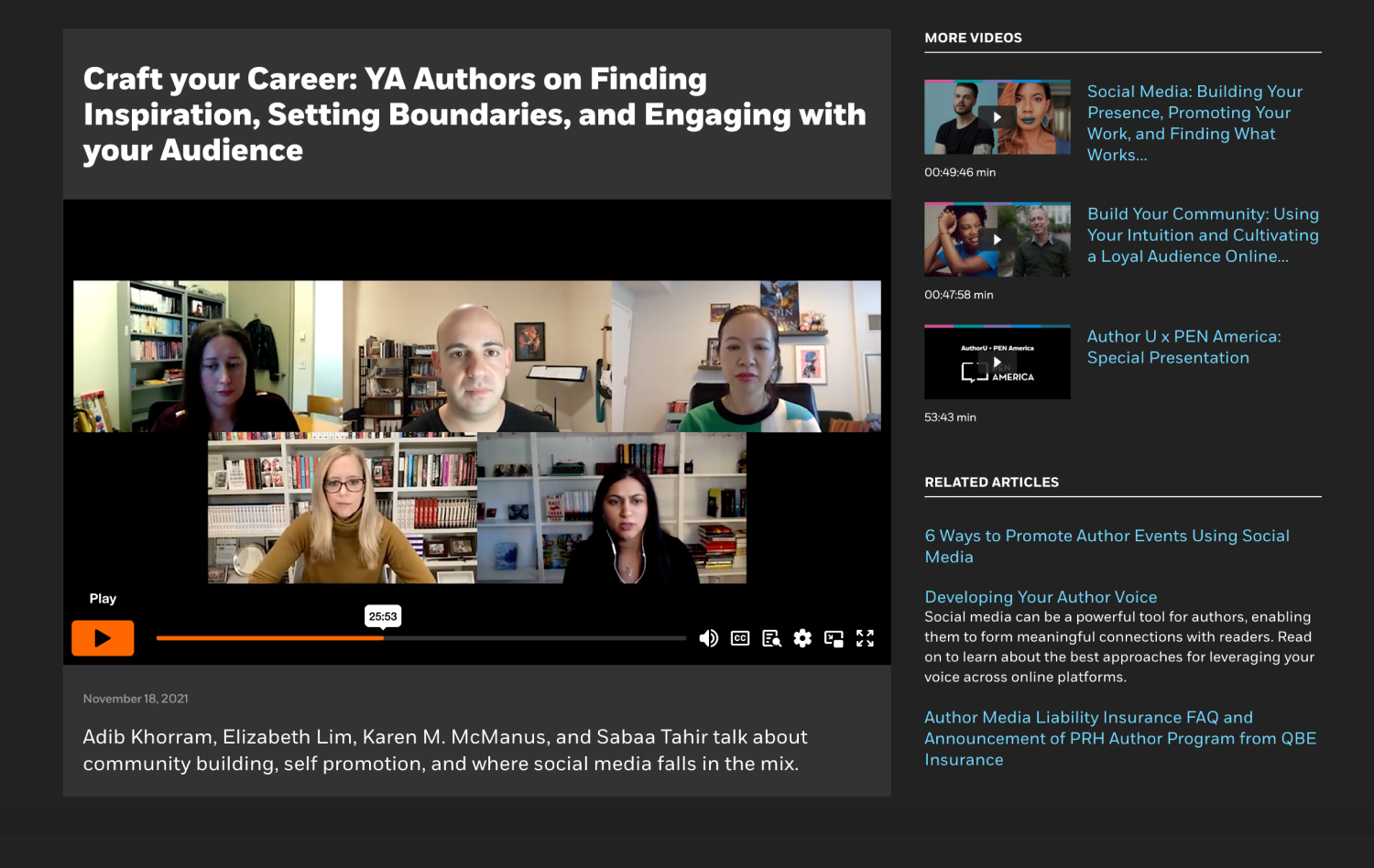Screen dimensions: 1374x868
Task: Open 6 Ways to Promote Author Events article
Action: click(1107, 546)
